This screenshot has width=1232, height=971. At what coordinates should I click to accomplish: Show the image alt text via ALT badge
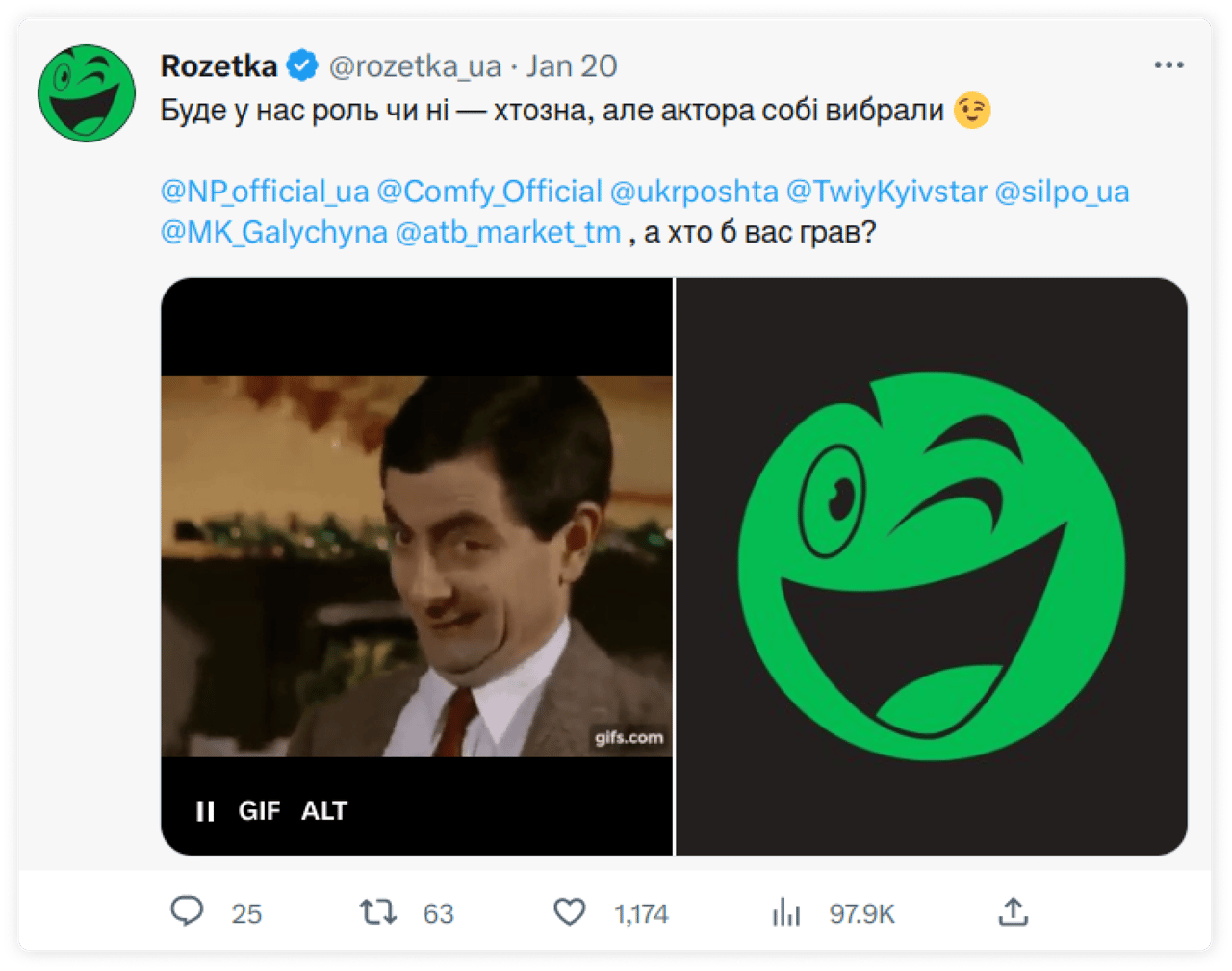click(x=323, y=810)
